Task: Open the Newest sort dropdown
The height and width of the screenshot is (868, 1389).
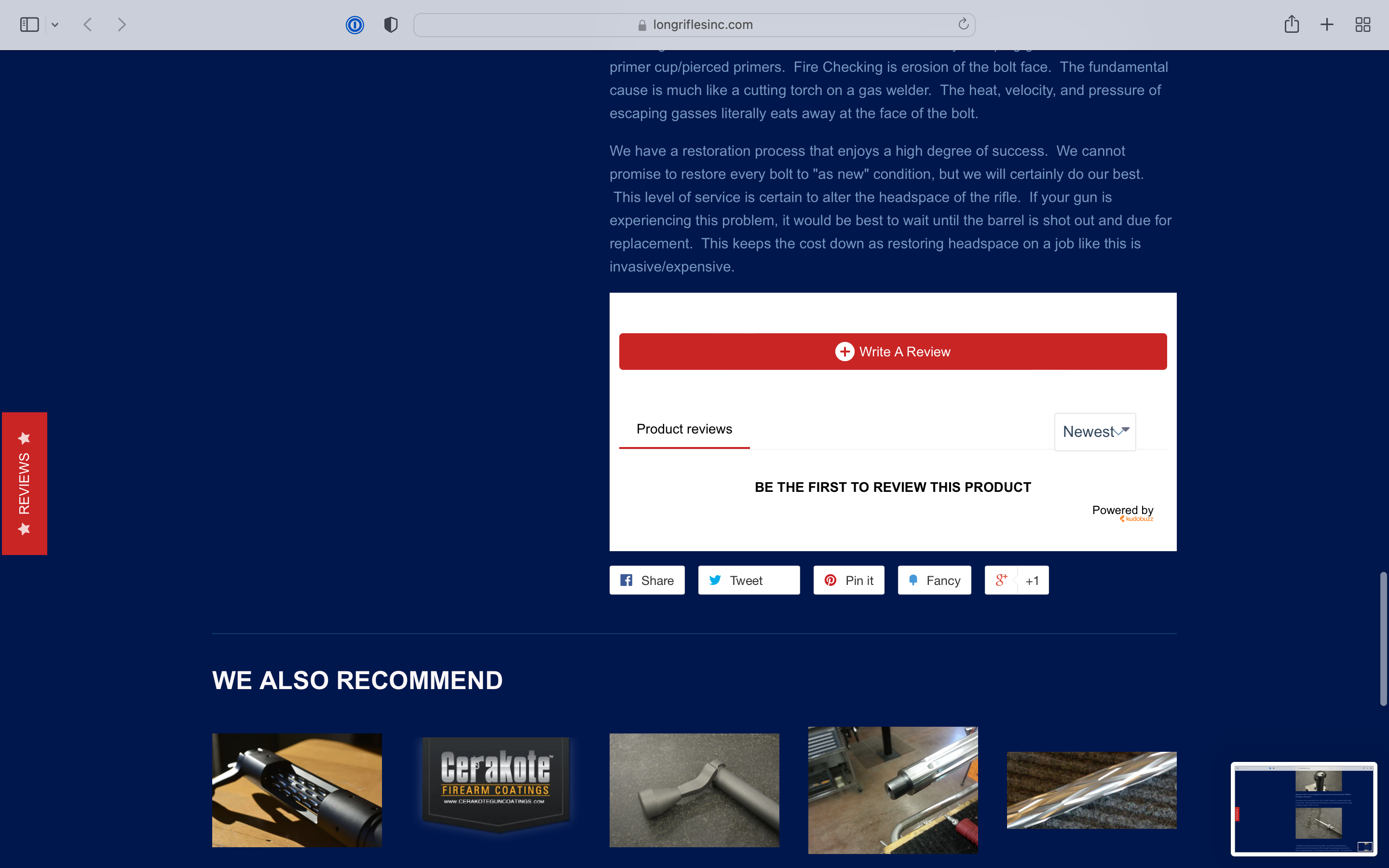Action: tap(1094, 432)
